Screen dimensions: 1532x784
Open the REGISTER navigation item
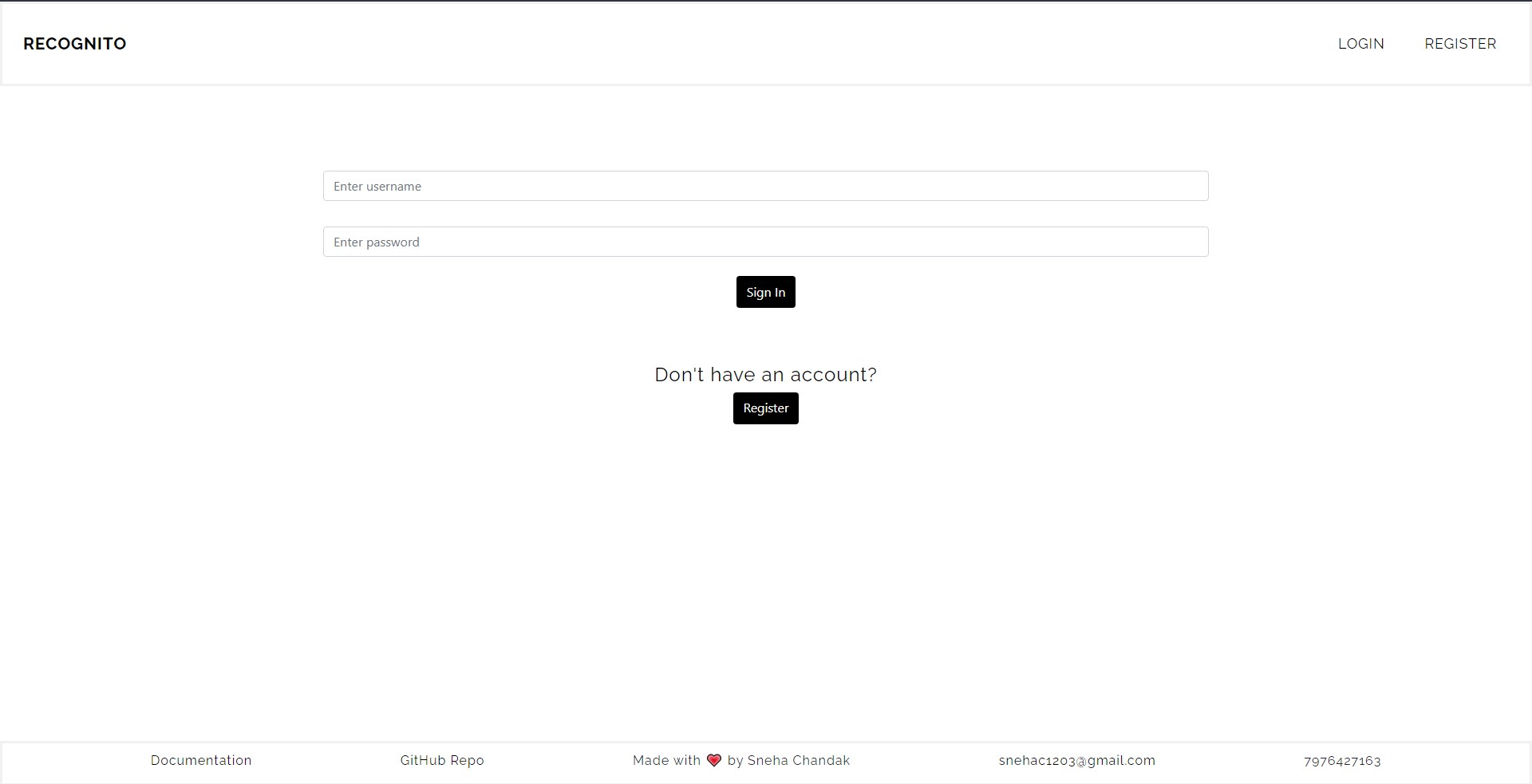[1460, 43]
